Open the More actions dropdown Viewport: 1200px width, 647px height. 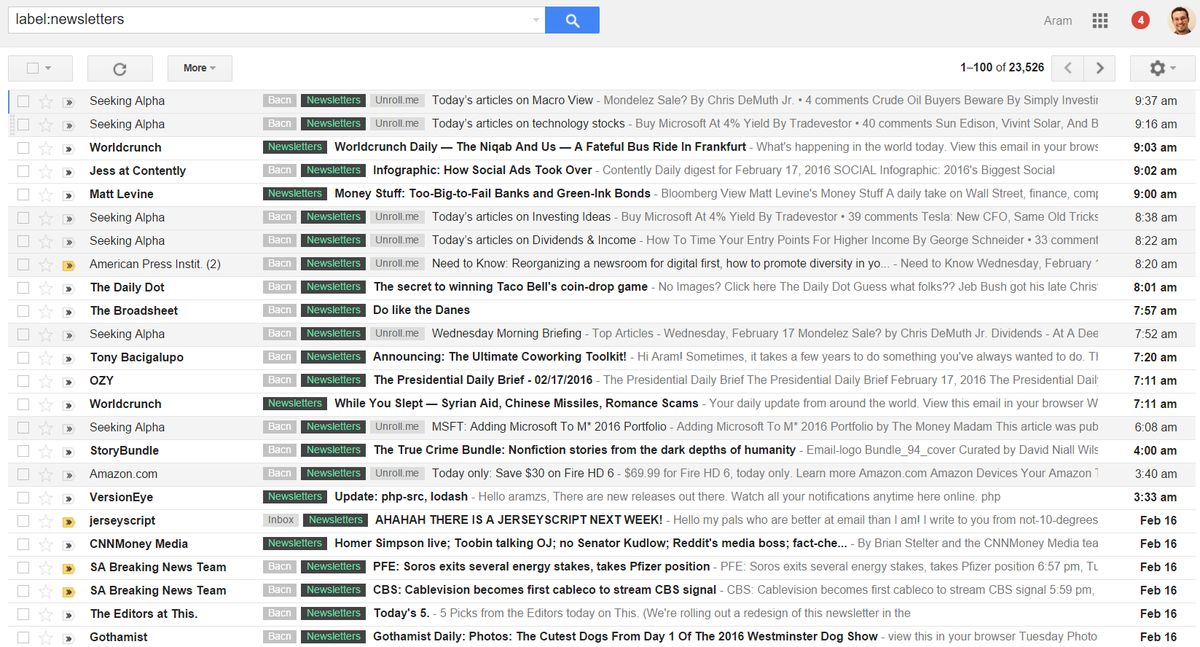click(x=199, y=68)
